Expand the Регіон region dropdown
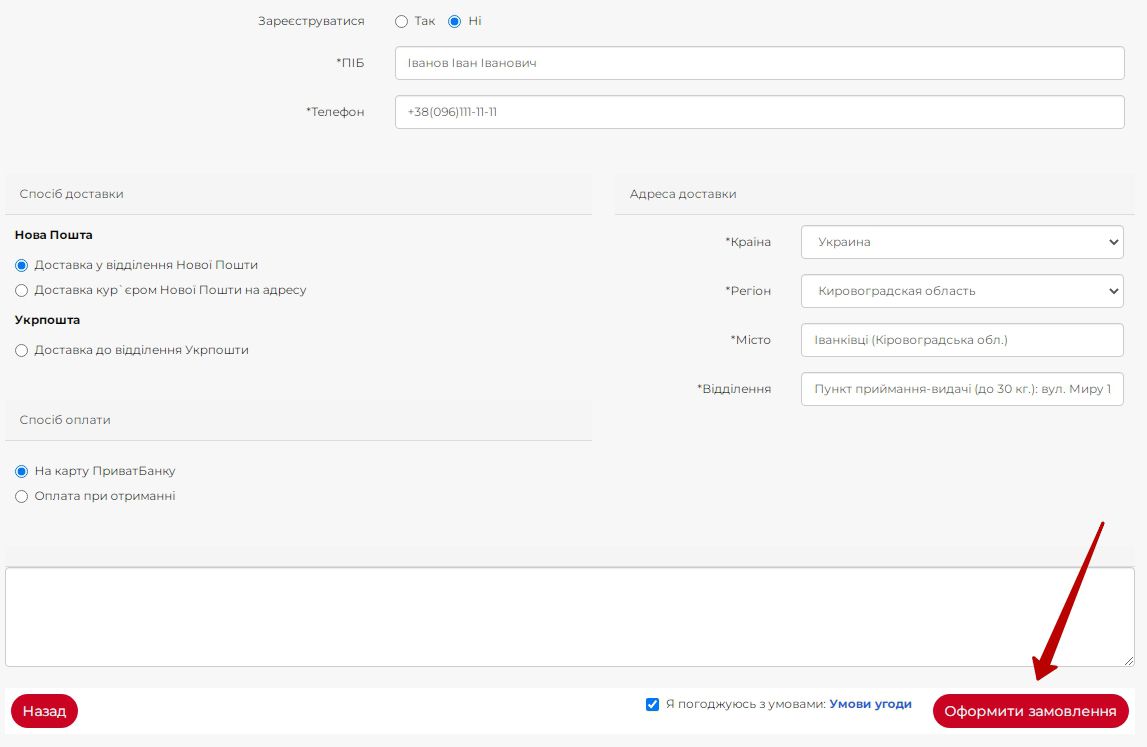 point(961,291)
